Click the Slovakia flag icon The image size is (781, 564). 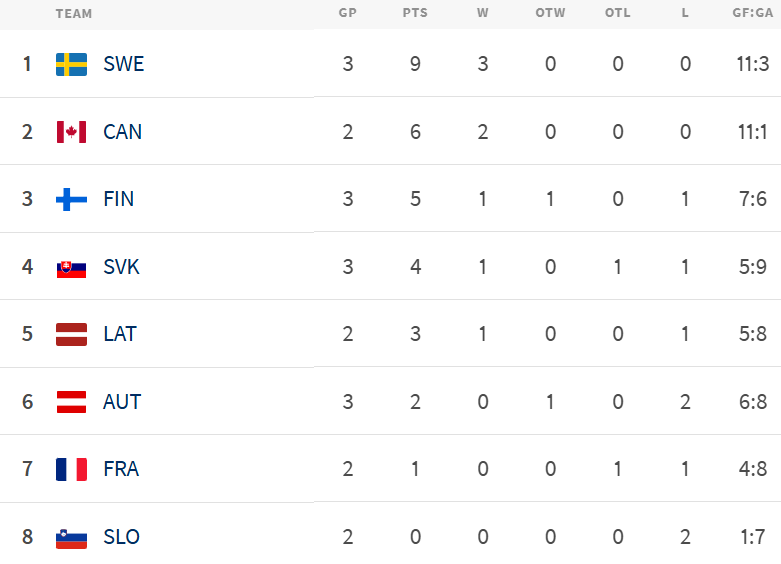[71, 267]
